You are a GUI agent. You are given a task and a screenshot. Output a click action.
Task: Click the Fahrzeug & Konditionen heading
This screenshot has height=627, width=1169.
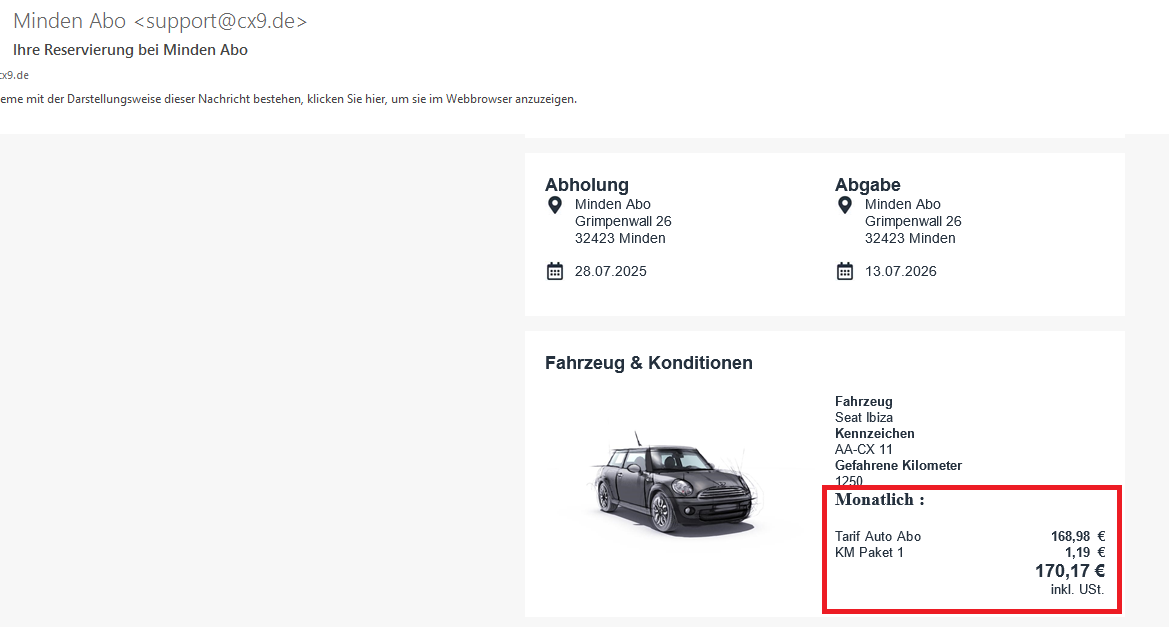[648, 363]
